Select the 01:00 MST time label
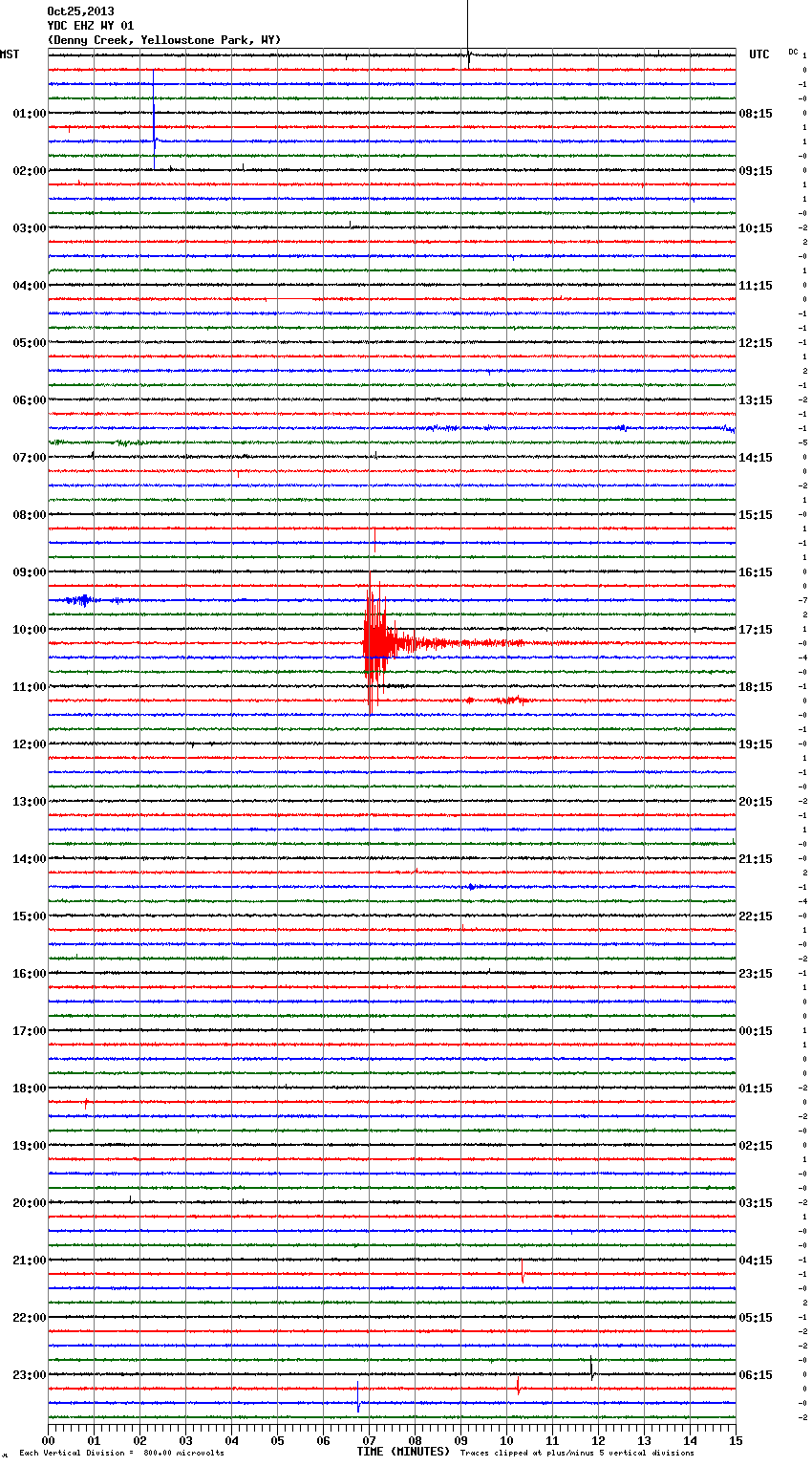This screenshot has height=1466, width=812. click(30, 114)
